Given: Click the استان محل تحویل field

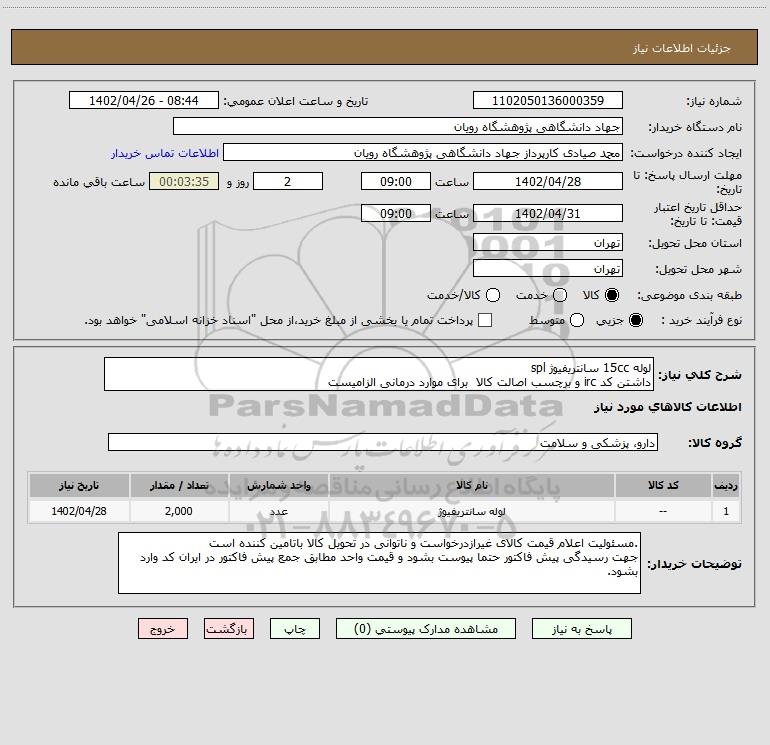Looking at the screenshot, I should point(548,242).
